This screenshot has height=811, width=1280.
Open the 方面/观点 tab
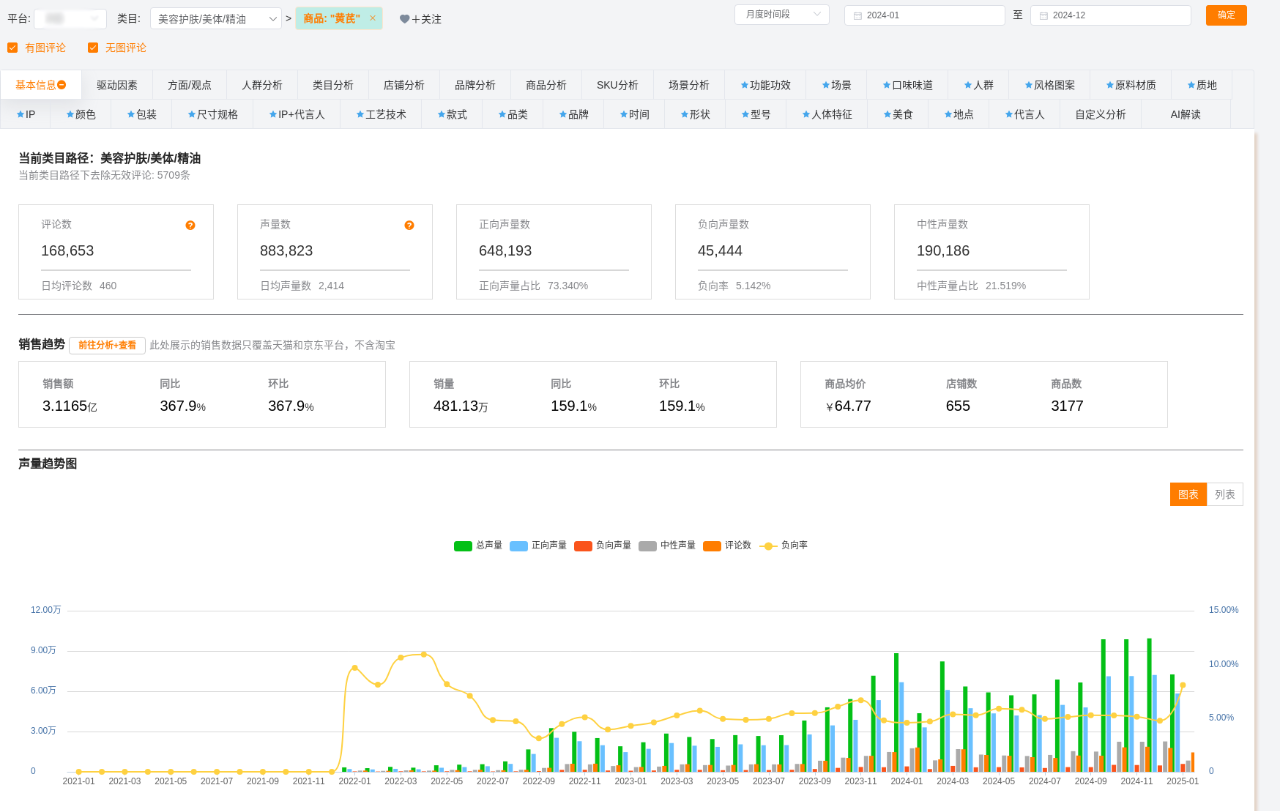190,85
